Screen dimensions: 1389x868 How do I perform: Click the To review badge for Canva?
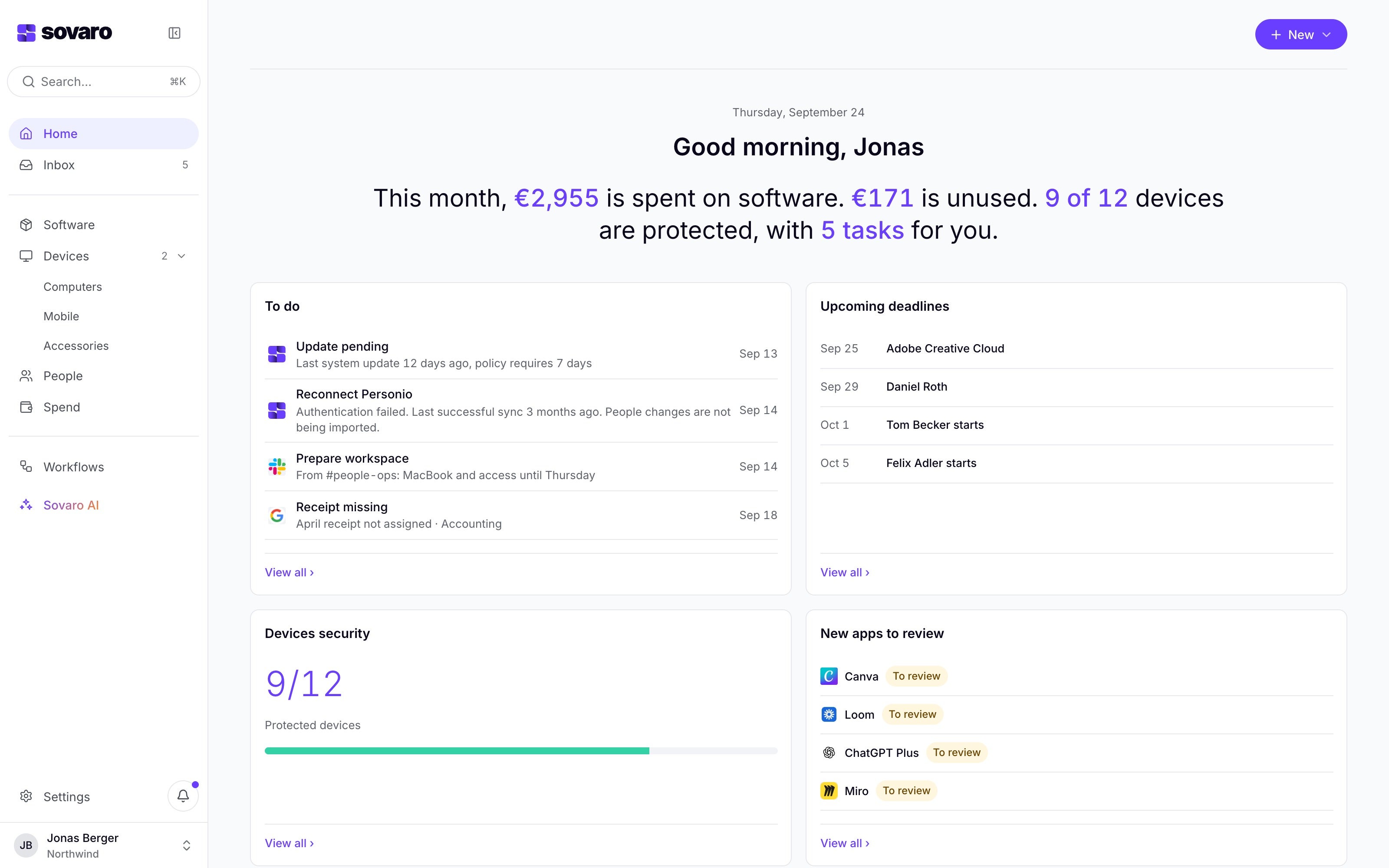(x=916, y=676)
